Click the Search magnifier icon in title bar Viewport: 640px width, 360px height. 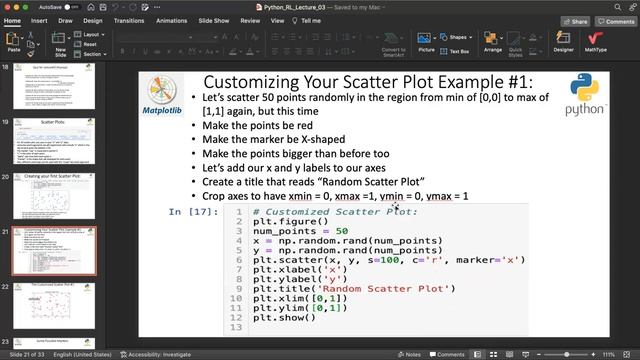pos(618,7)
